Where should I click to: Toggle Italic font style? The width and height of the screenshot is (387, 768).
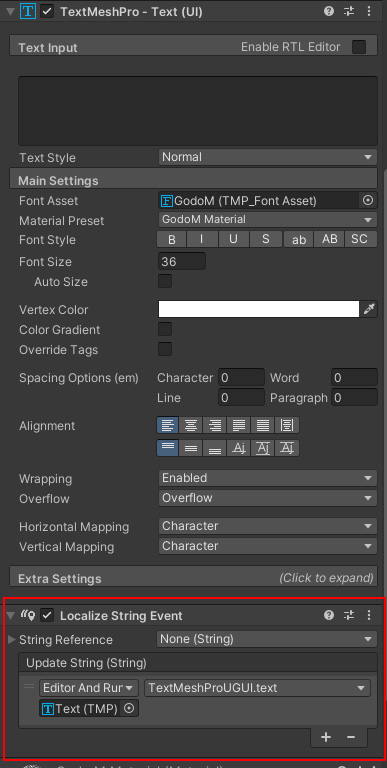[x=202, y=240]
